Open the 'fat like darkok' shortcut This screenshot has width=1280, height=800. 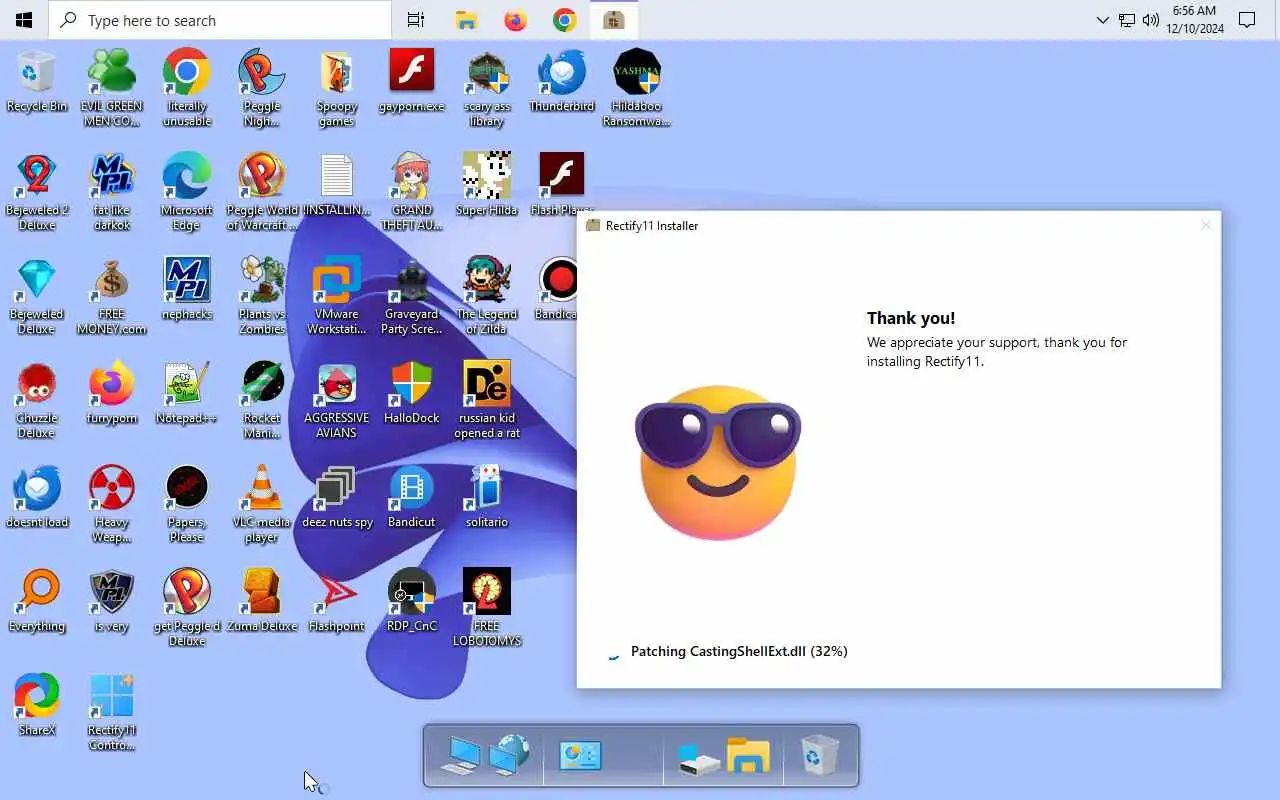pos(112,192)
